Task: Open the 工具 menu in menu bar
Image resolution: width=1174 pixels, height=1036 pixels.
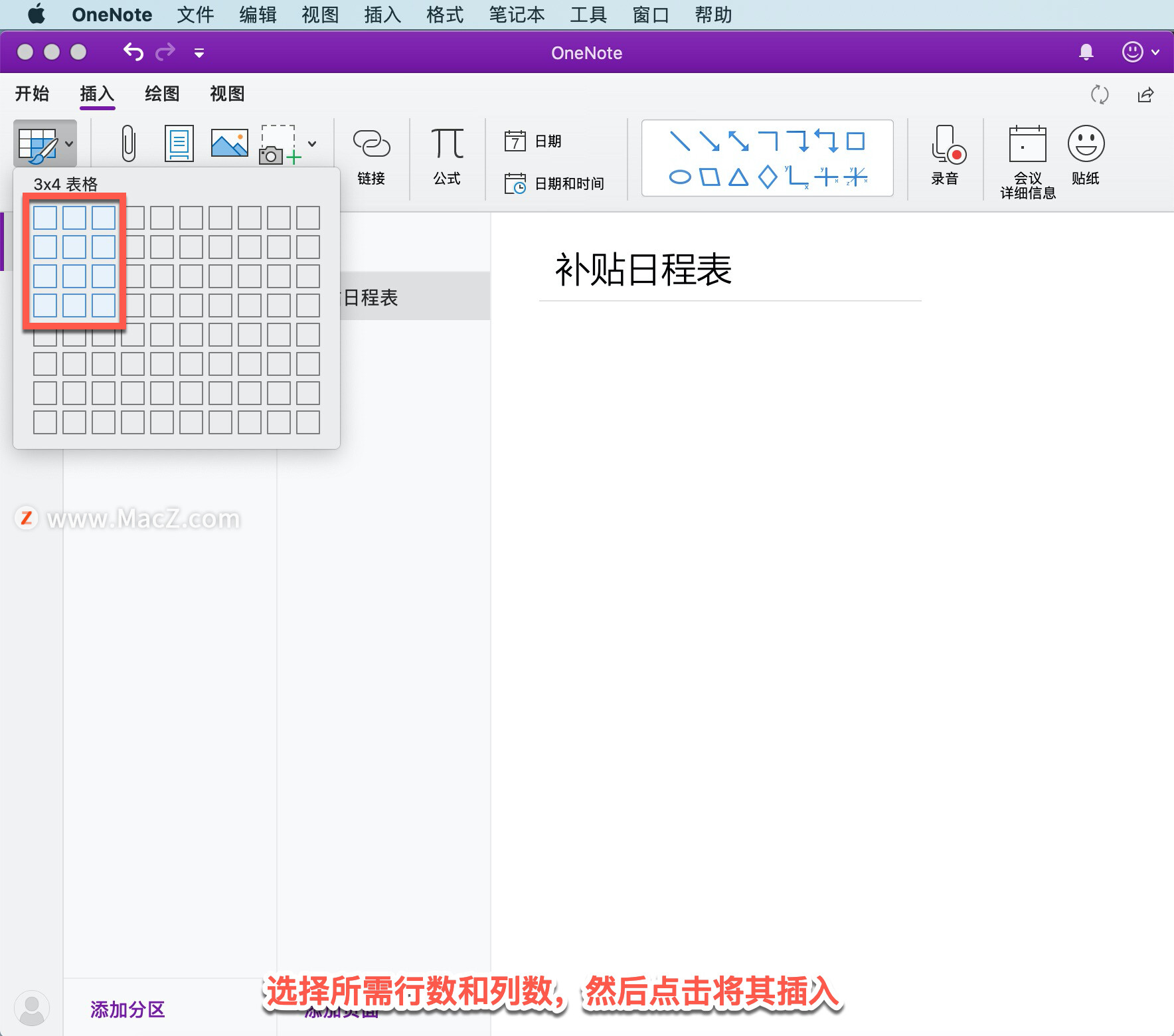Action: [x=588, y=15]
